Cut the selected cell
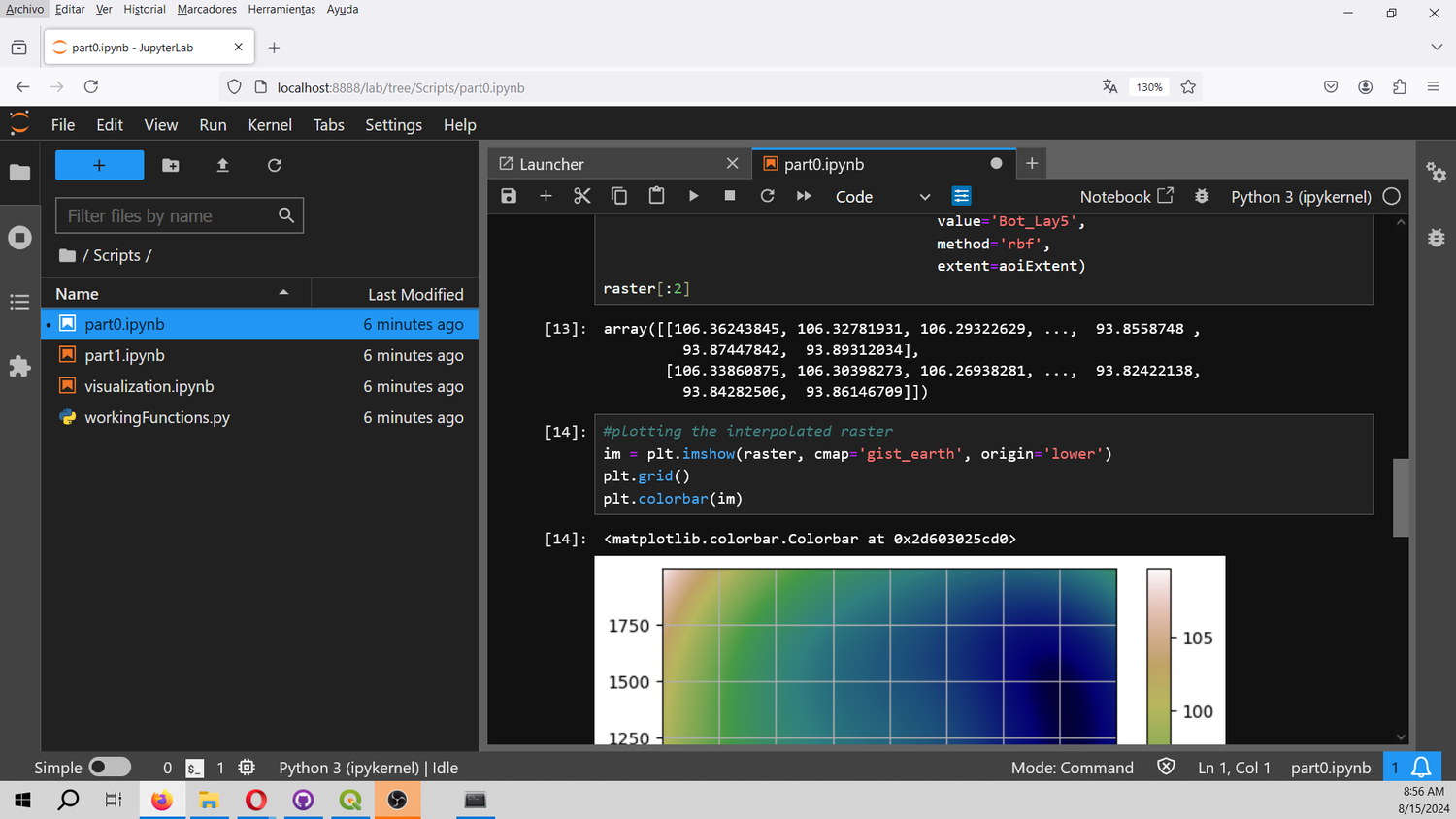 (x=581, y=195)
